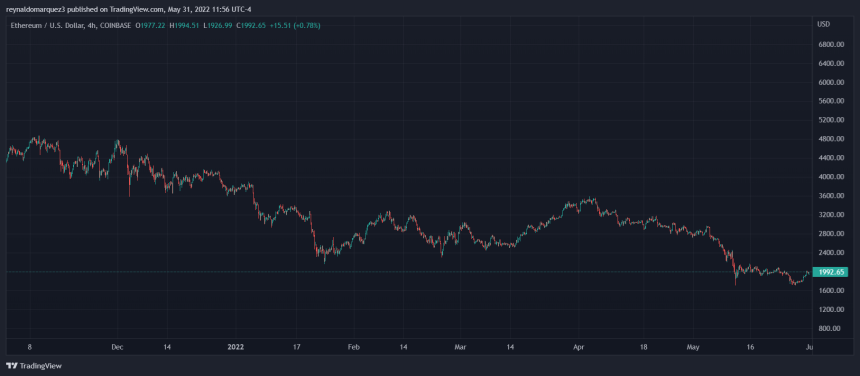Click the 3600.00 price axis label
This screenshot has height=376, width=860.
point(830,196)
